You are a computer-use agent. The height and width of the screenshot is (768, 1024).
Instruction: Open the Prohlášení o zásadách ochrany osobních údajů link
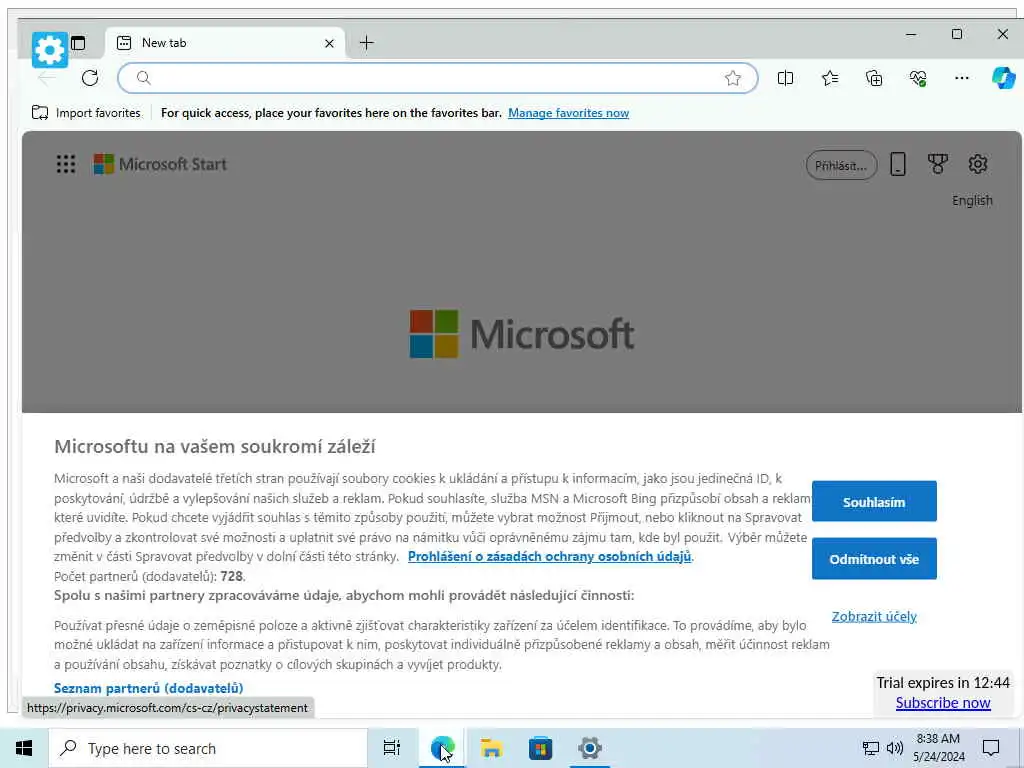(x=549, y=556)
